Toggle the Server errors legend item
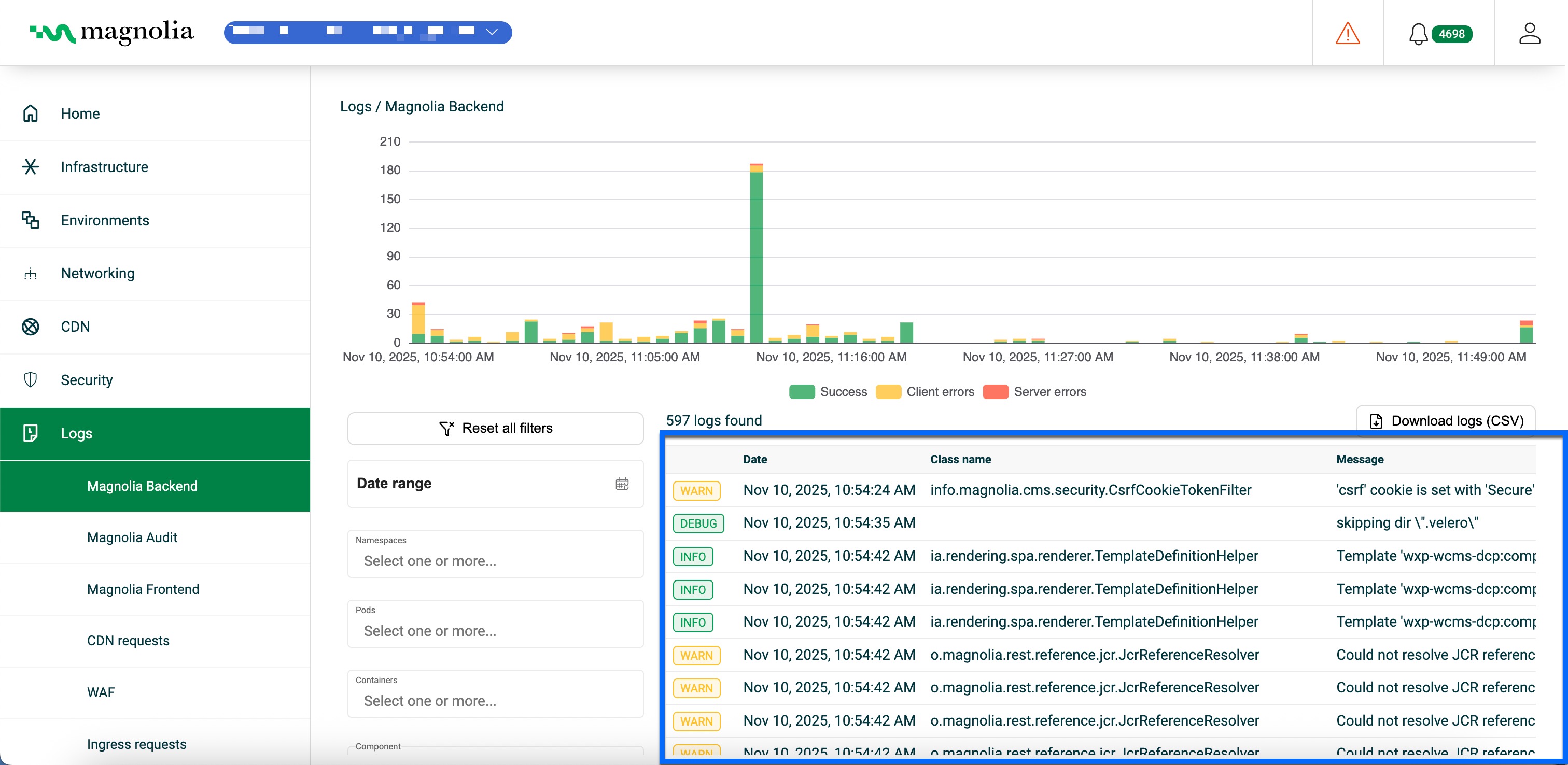This screenshot has height=765, width=1568. [x=1035, y=391]
